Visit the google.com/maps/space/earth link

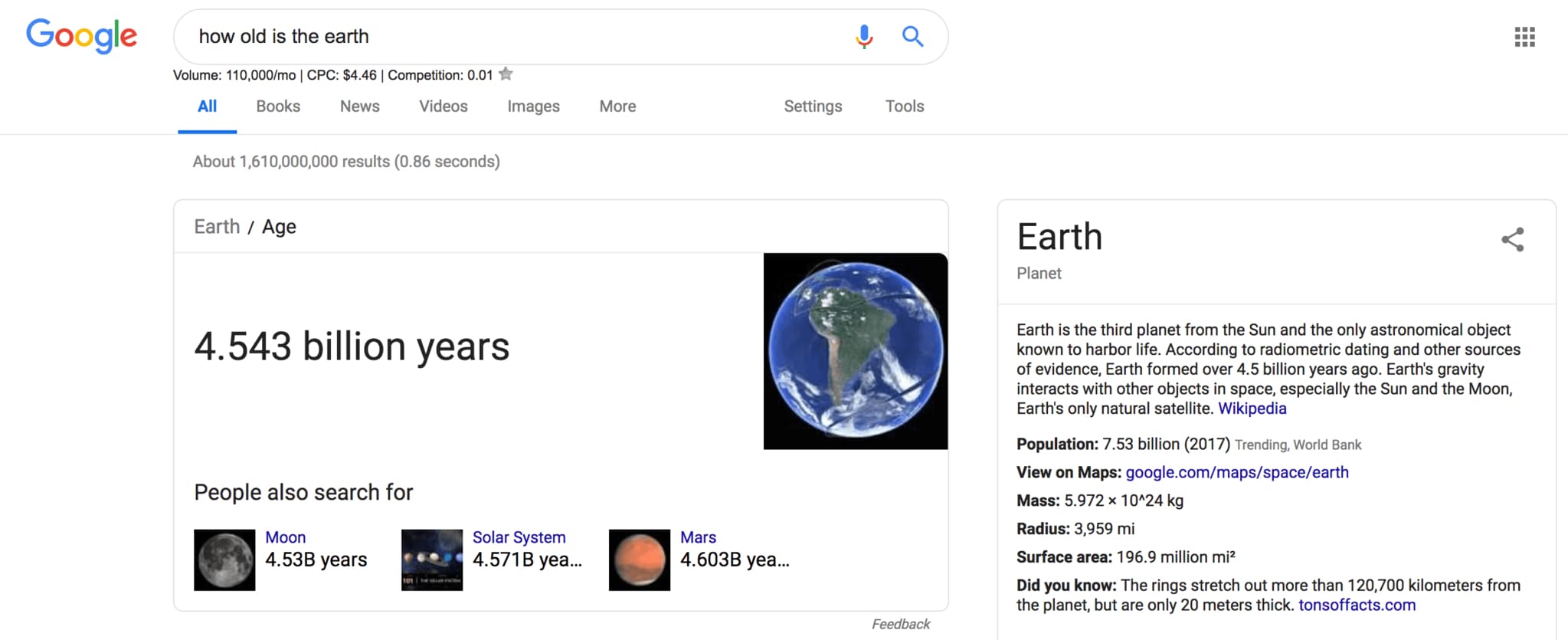pyautogui.click(x=1237, y=472)
